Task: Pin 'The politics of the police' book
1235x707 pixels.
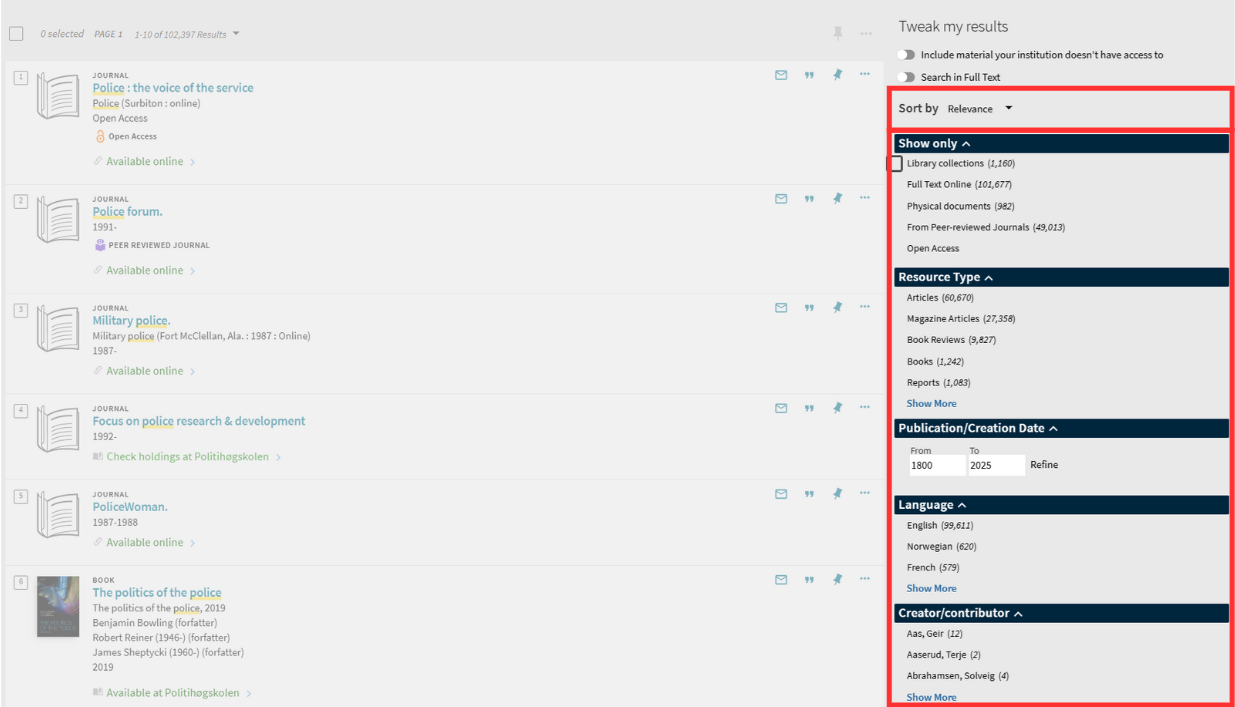Action: (x=838, y=579)
